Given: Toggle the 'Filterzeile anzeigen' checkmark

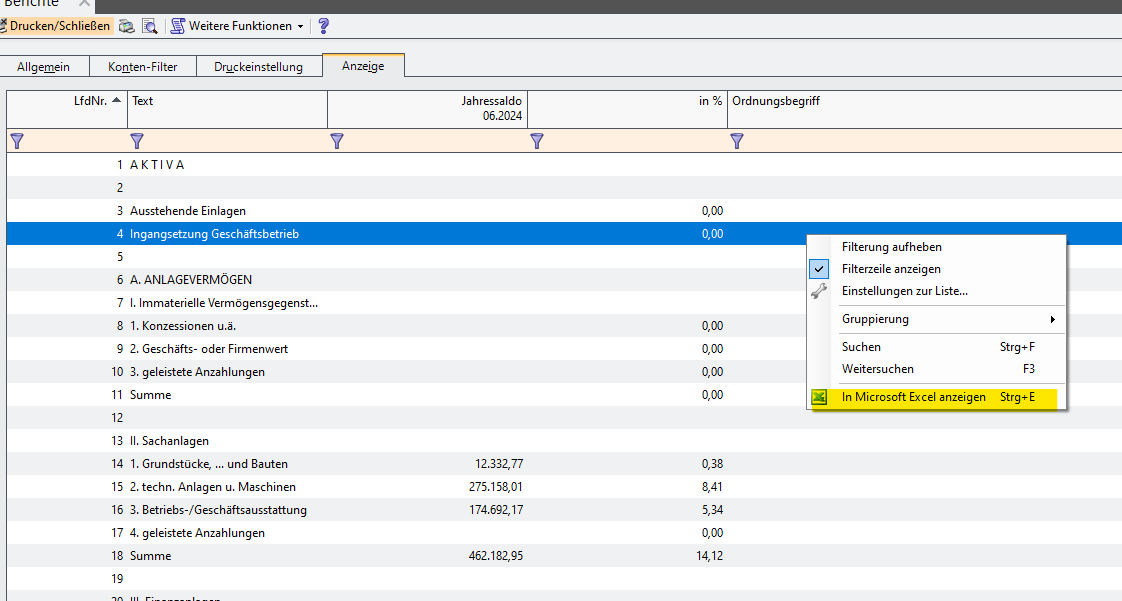Looking at the screenshot, I should tap(819, 269).
